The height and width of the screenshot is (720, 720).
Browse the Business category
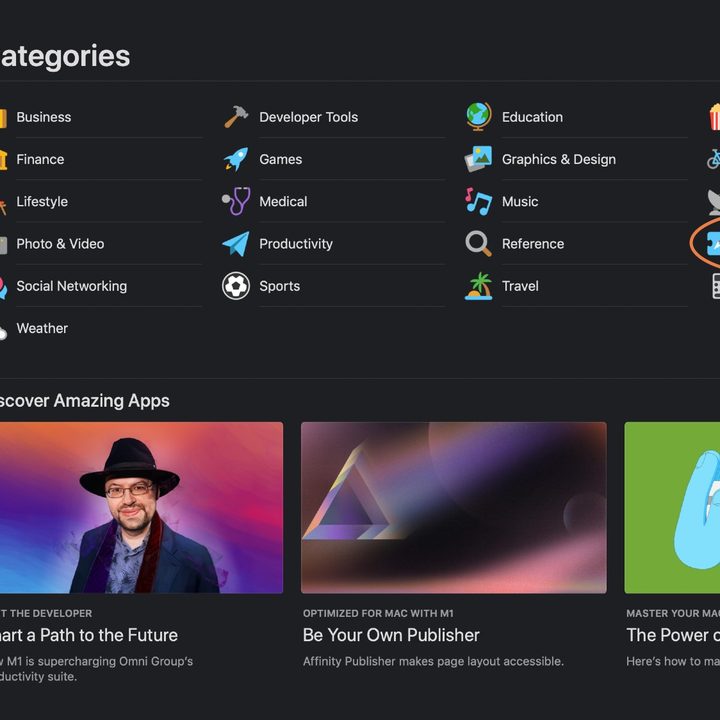point(44,117)
